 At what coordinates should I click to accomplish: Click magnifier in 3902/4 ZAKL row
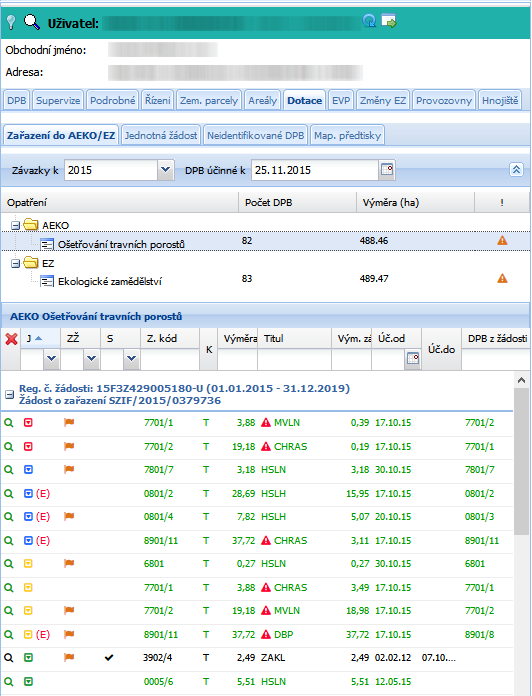point(8,658)
